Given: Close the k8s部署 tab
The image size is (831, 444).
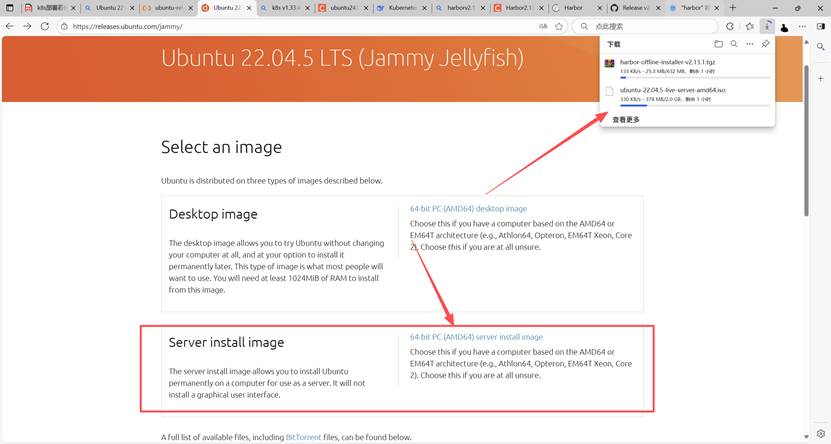Looking at the screenshot, I should tap(73, 8).
